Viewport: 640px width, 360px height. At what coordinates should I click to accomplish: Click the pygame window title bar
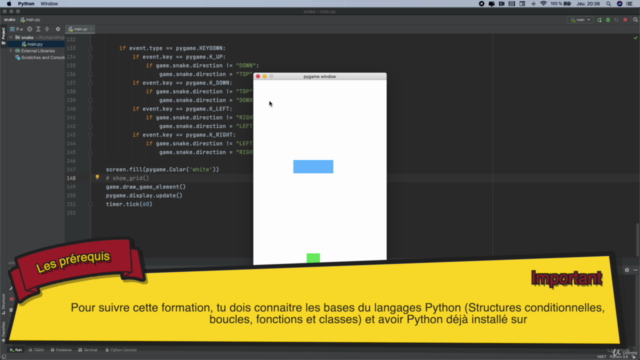click(x=320, y=76)
